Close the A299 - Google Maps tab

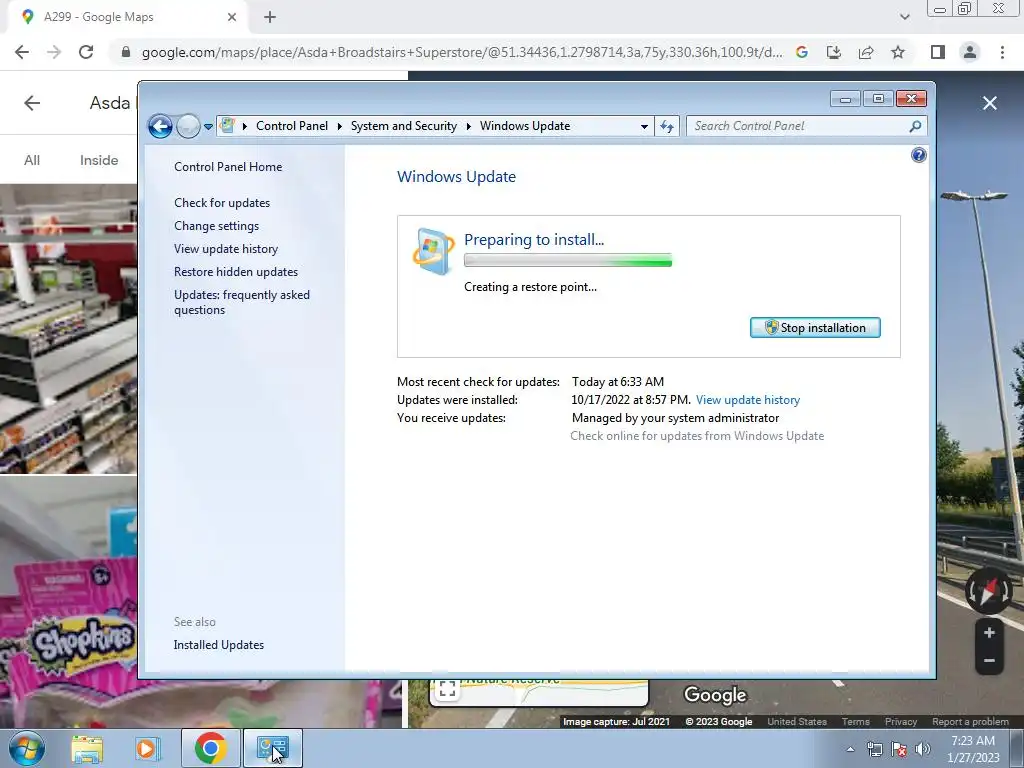point(232,17)
